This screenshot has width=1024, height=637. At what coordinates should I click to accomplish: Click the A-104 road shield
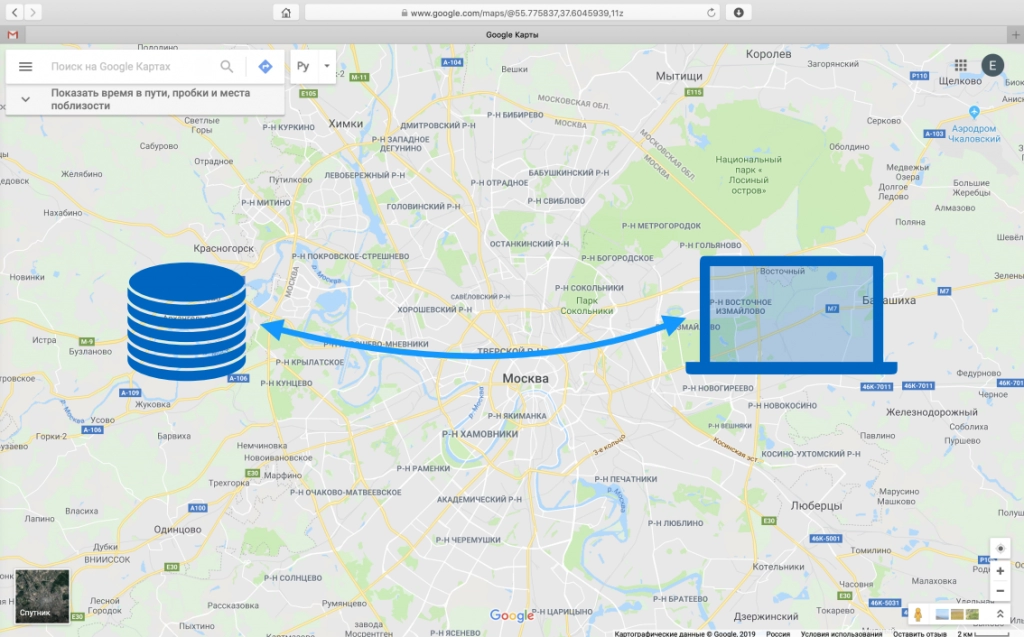point(452,63)
